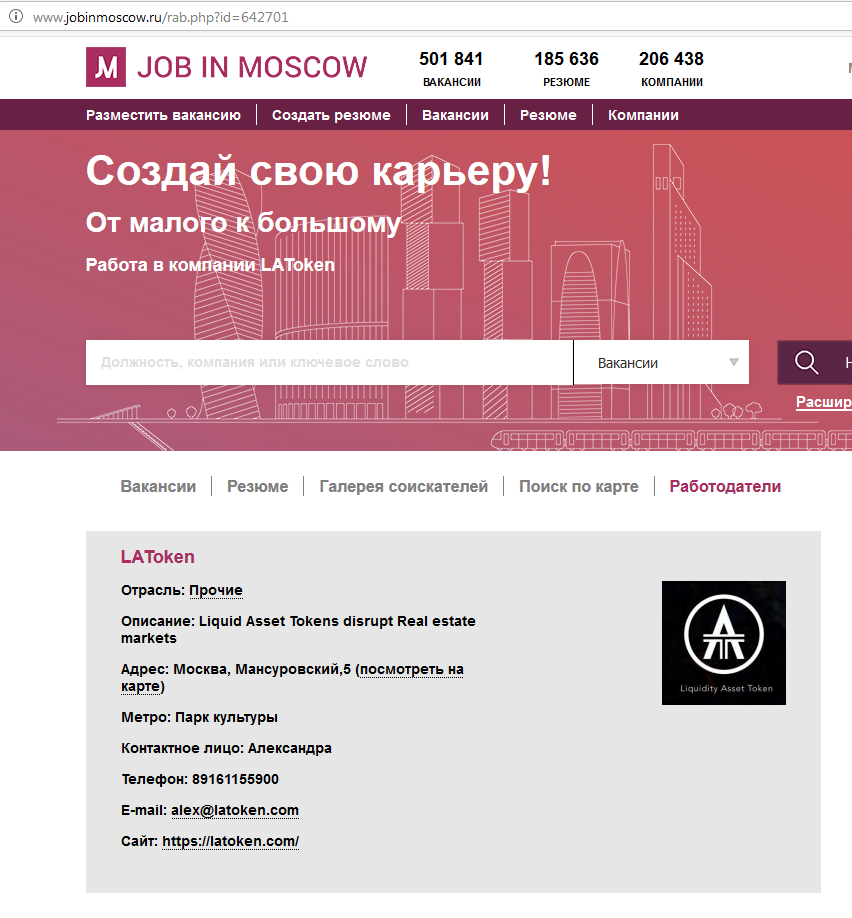Click the site info icon in address bar

click(16, 16)
